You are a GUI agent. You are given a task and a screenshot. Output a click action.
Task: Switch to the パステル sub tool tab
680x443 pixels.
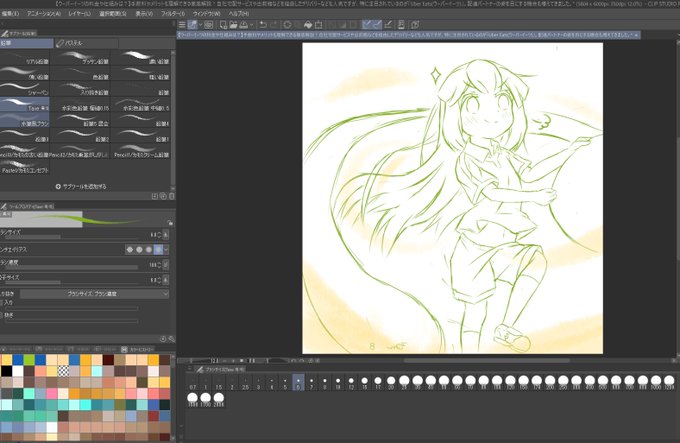[86, 43]
